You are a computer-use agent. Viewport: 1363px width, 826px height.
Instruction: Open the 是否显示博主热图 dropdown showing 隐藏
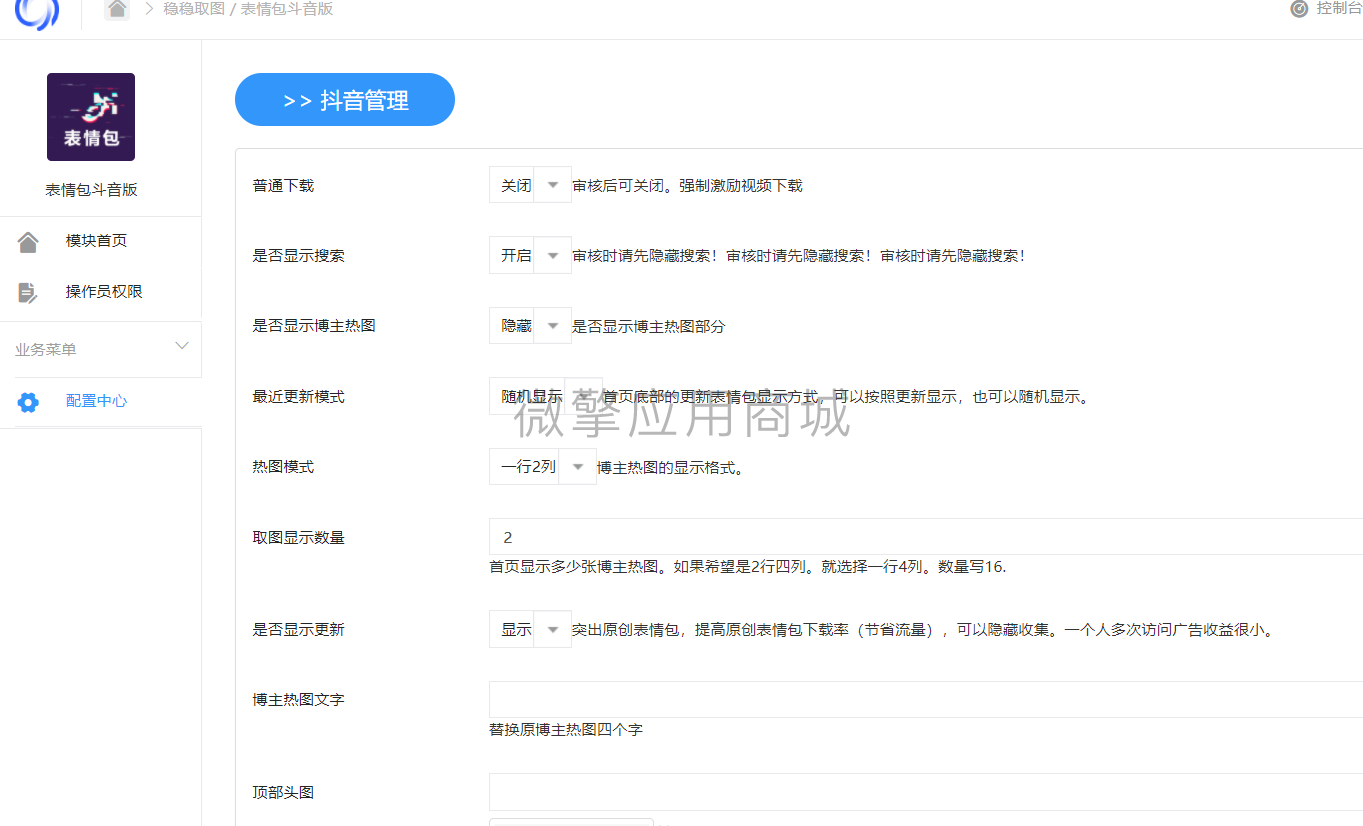click(x=530, y=325)
